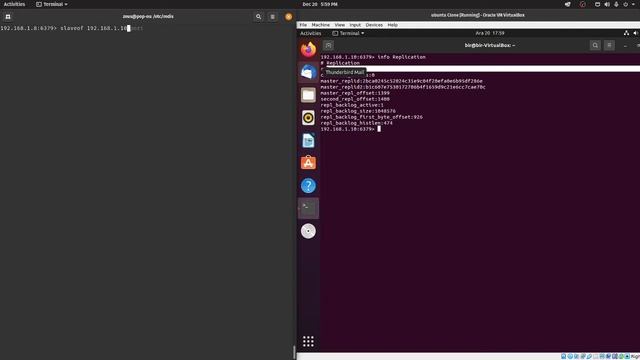Open VirtualBox Input menu

tap(355, 25)
